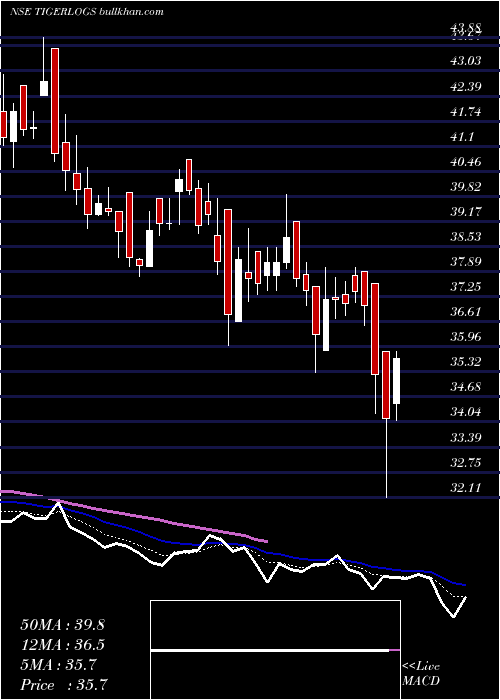Click the 41.1 price level label
The width and height of the screenshot is (500, 700).
(462, 137)
